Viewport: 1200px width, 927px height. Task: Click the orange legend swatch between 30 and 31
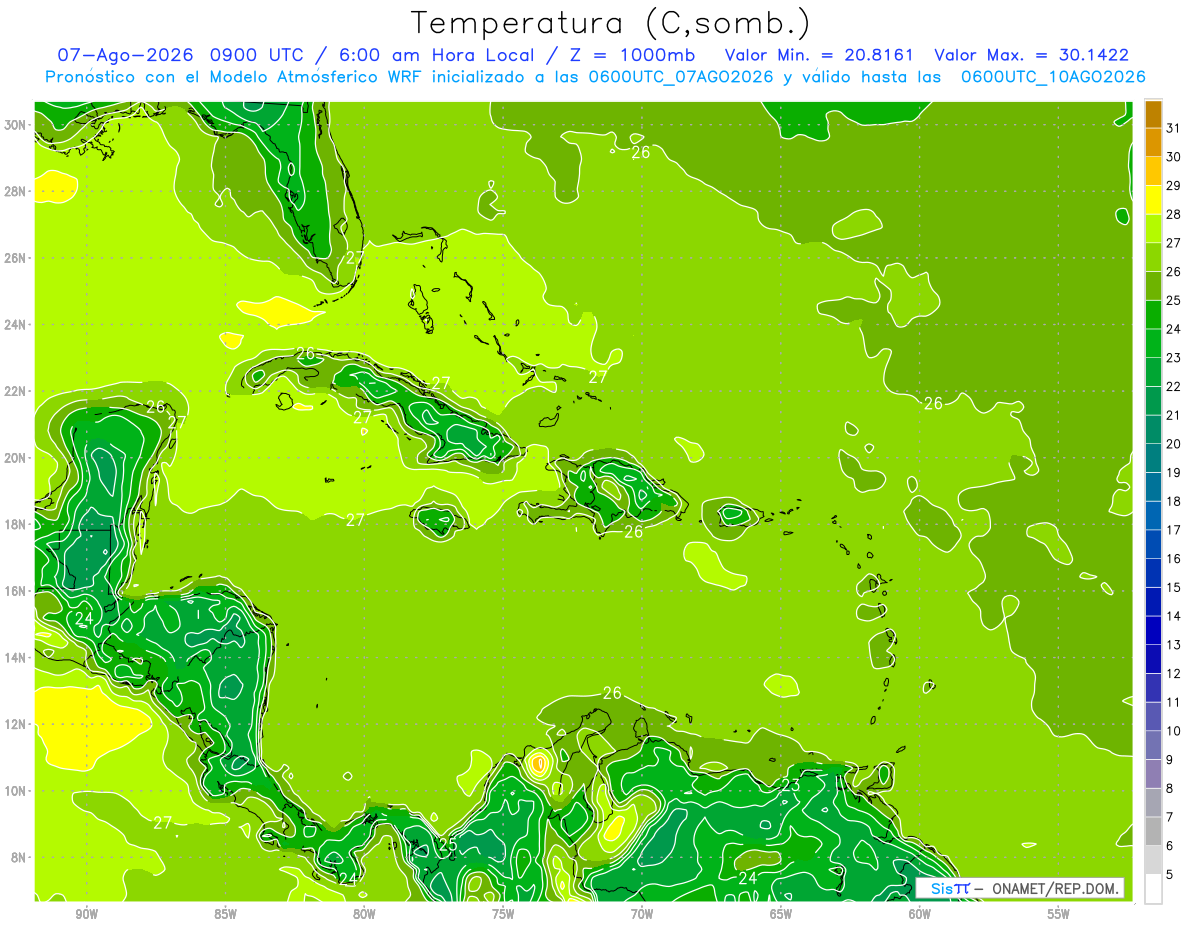pyautogui.click(x=1153, y=142)
